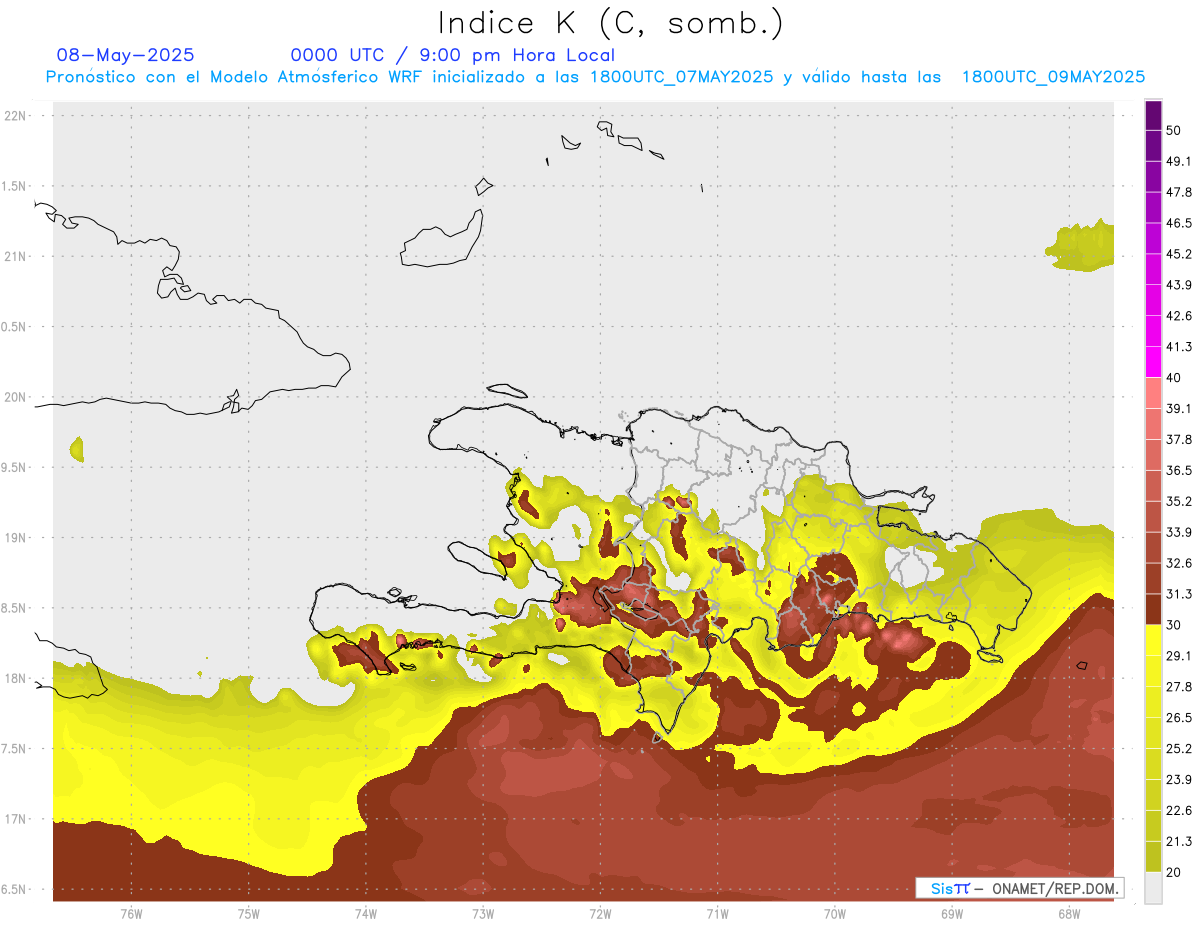Click the colorbar value "26.5"
This screenshot has height=927, width=1200.
coord(1179,718)
